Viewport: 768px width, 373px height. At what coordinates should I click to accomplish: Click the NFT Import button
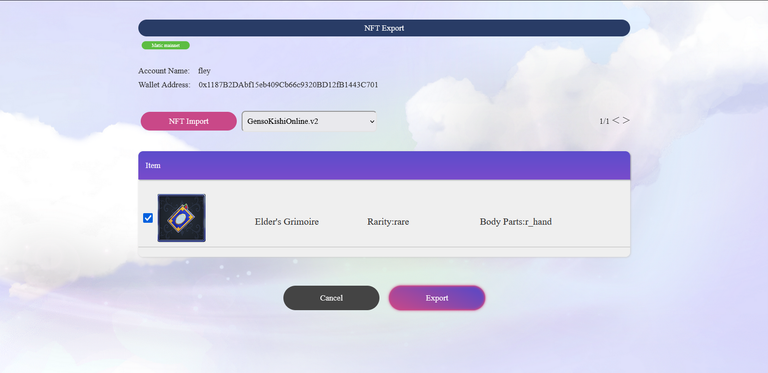coord(189,121)
